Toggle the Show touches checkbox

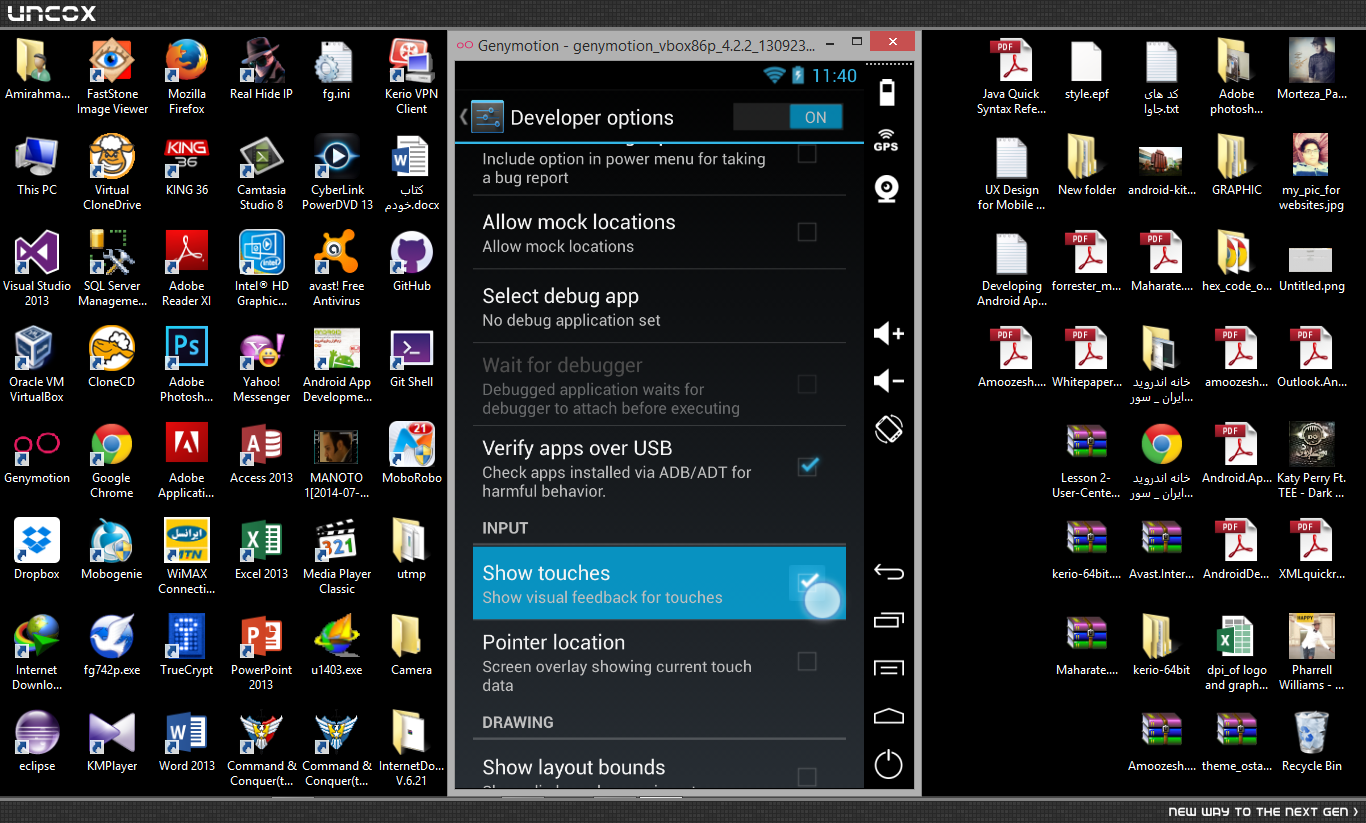pyautogui.click(x=806, y=582)
